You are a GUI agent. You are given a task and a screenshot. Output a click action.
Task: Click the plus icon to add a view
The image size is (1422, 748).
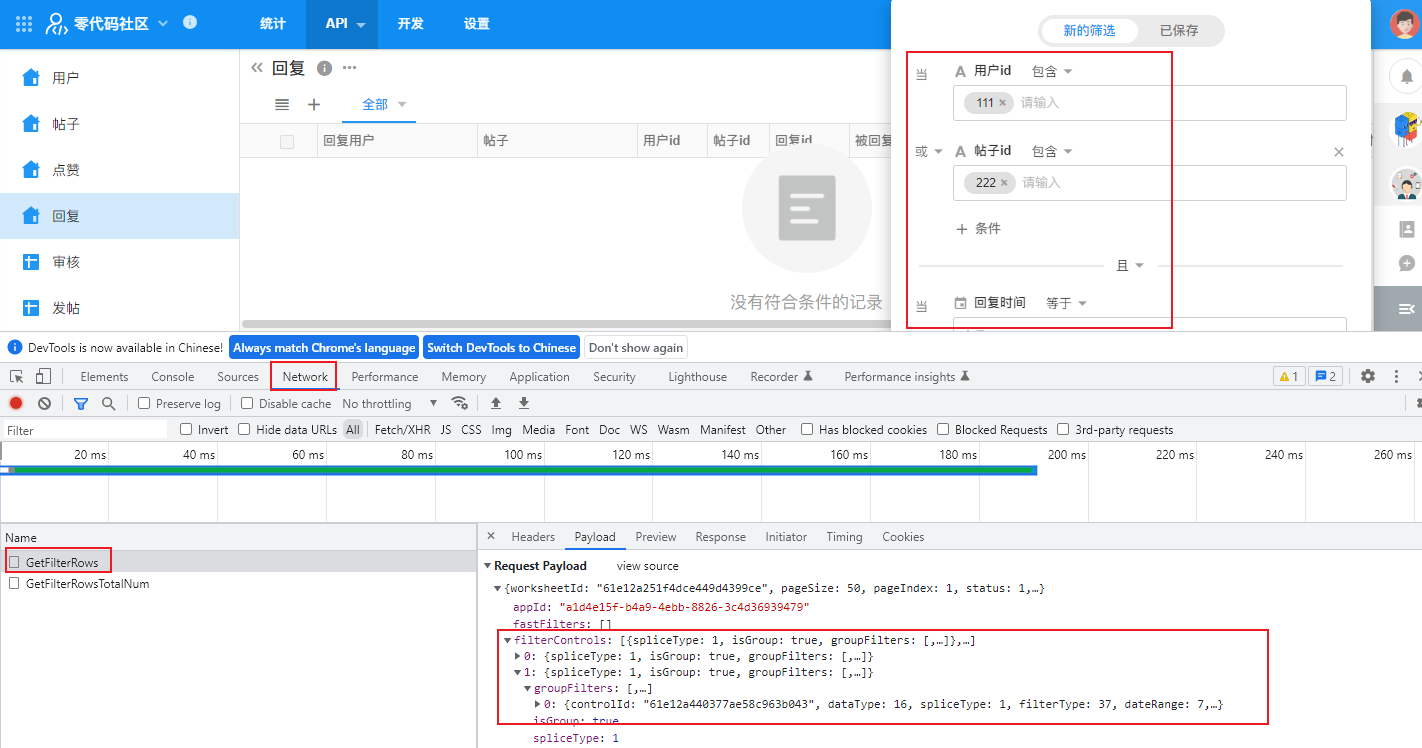314,104
